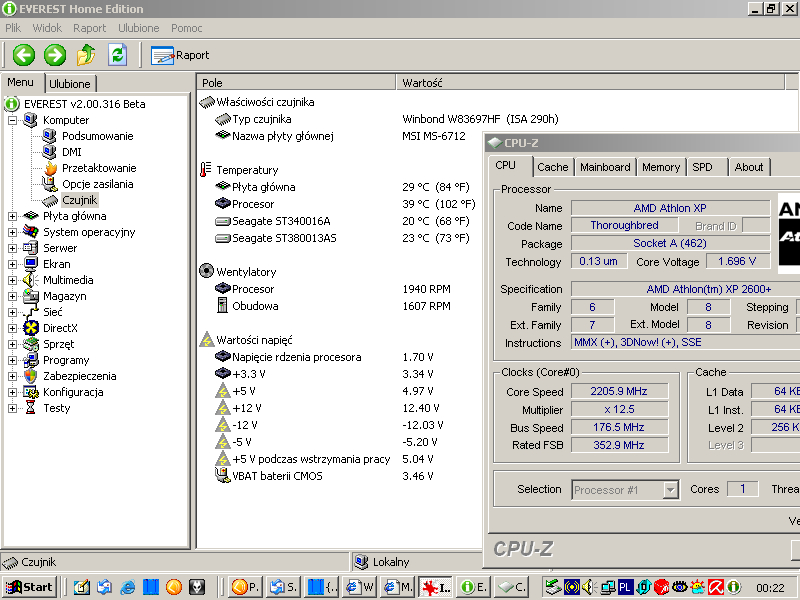Switch to the Mainboard tab in CPU-Z
Screen dimensions: 800x600
coord(605,167)
